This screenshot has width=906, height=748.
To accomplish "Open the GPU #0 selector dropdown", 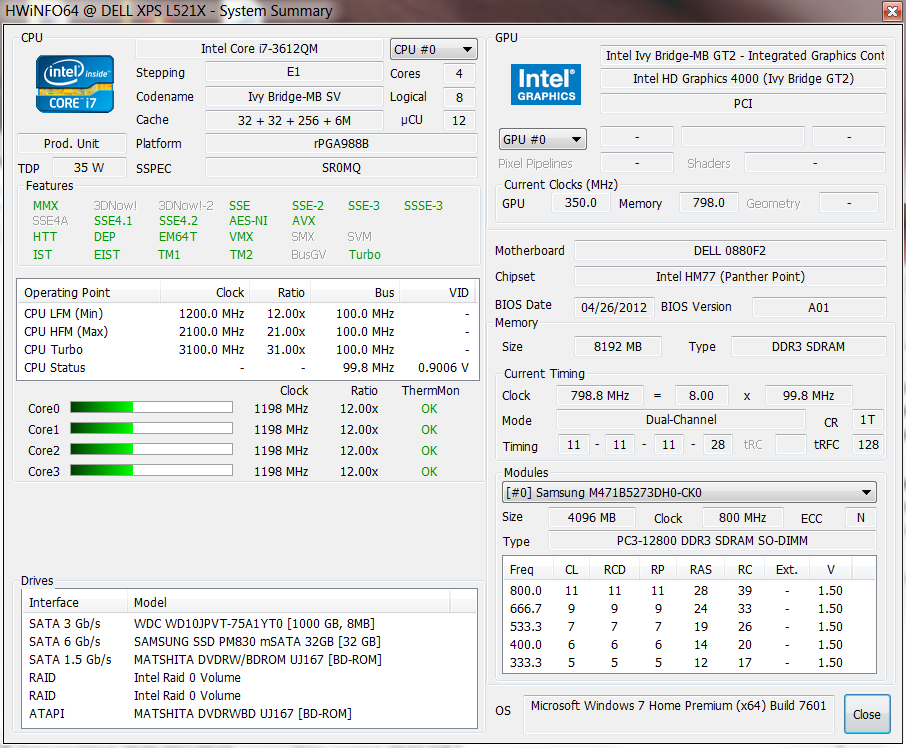I will (542, 140).
